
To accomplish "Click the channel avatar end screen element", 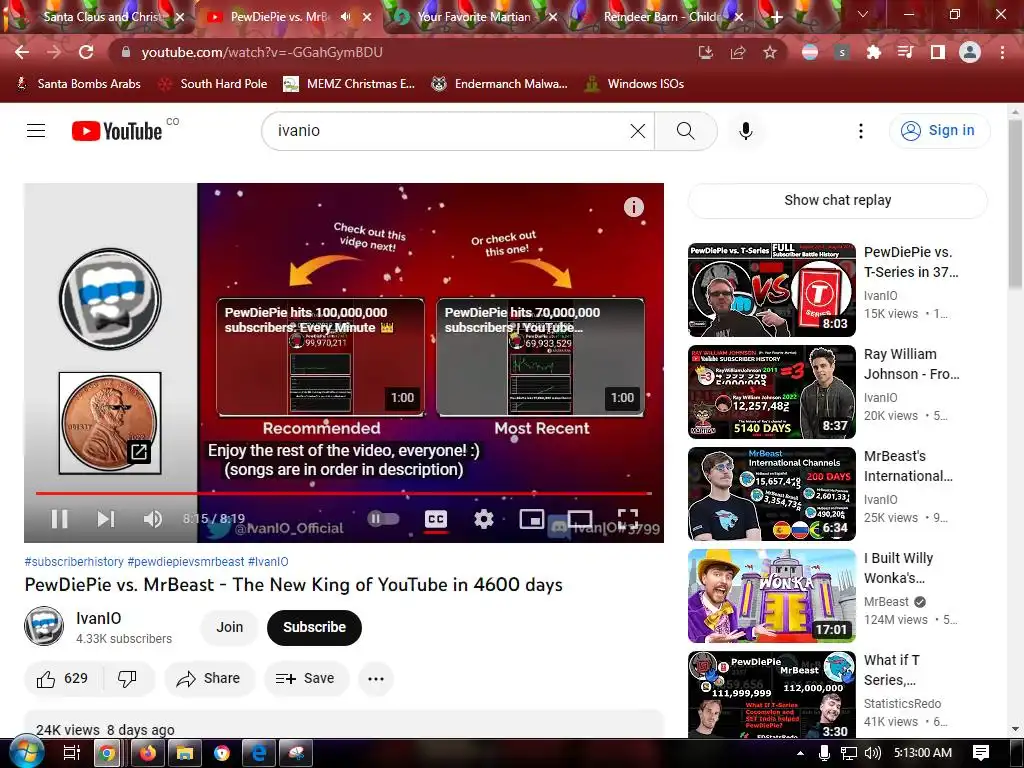I will tap(110, 299).
